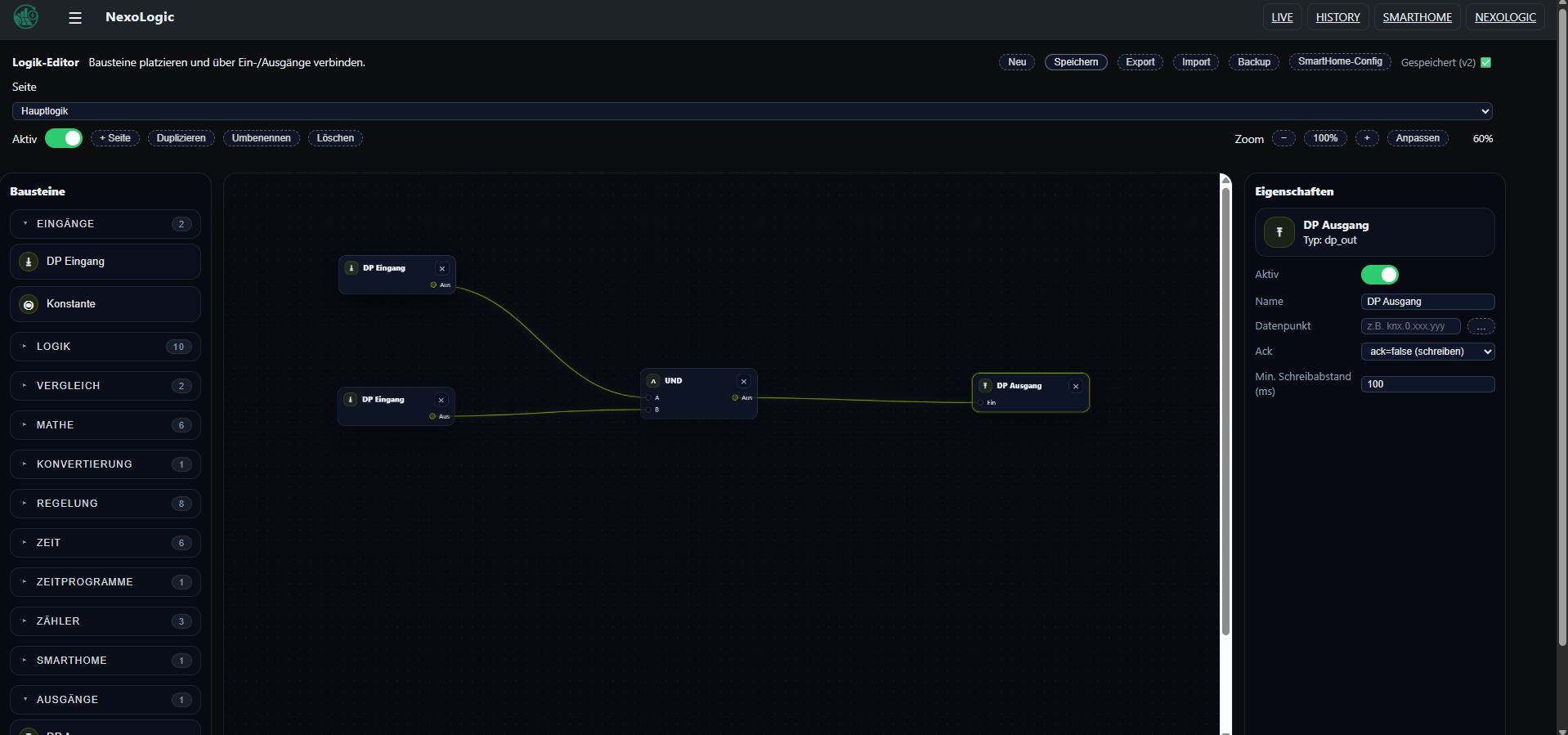Open the hamburger menu
The width and height of the screenshot is (1568, 735).
pos(75,18)
